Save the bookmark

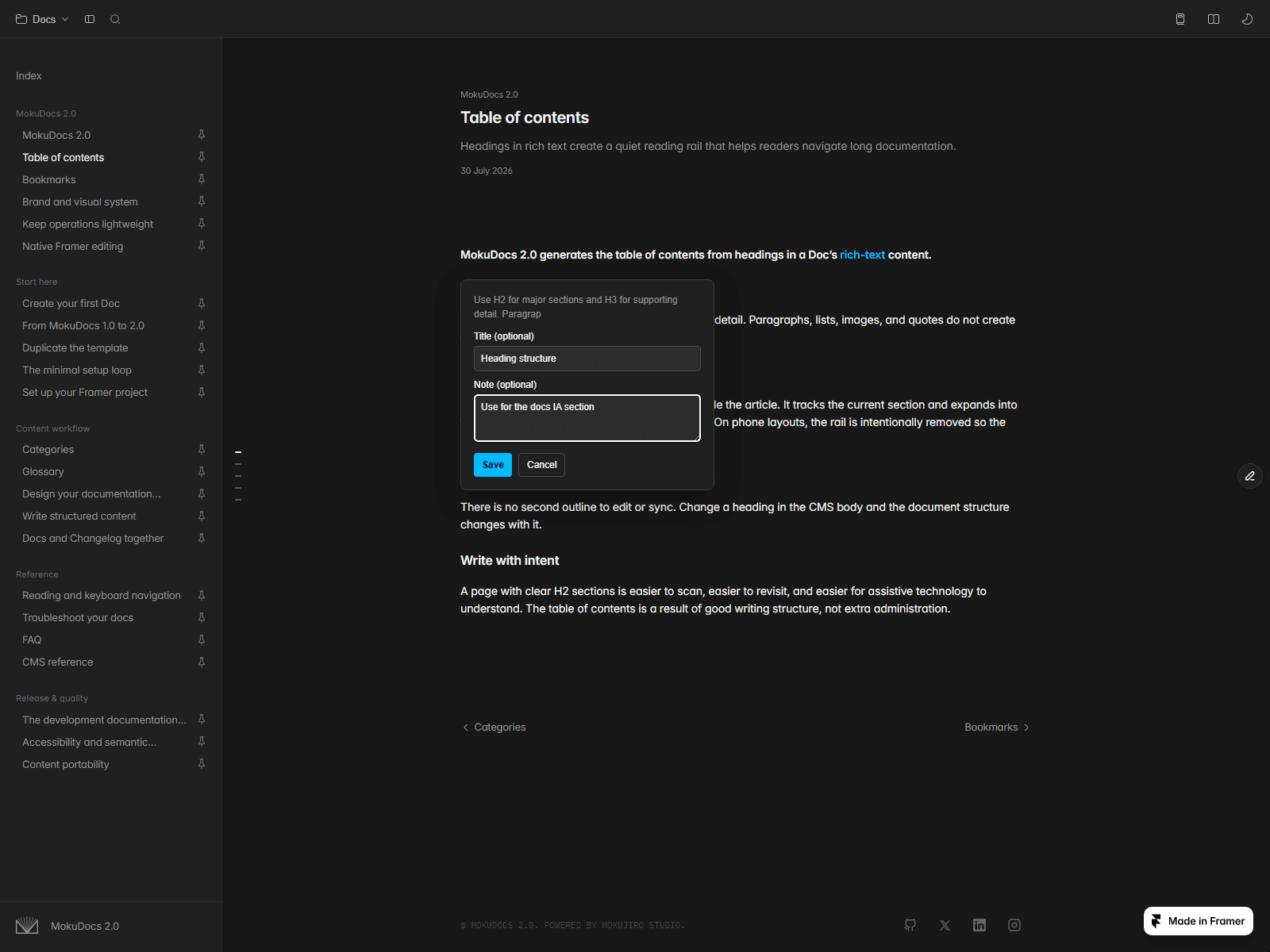click(x=493, y=465)
